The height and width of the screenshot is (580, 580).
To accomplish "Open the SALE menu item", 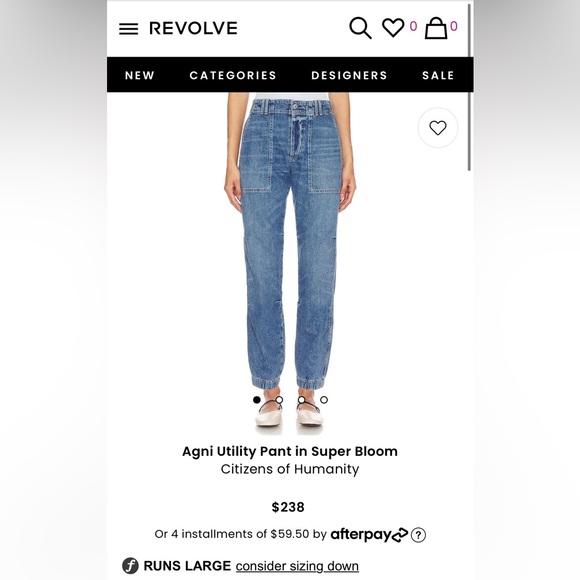I will click(438, 75).
